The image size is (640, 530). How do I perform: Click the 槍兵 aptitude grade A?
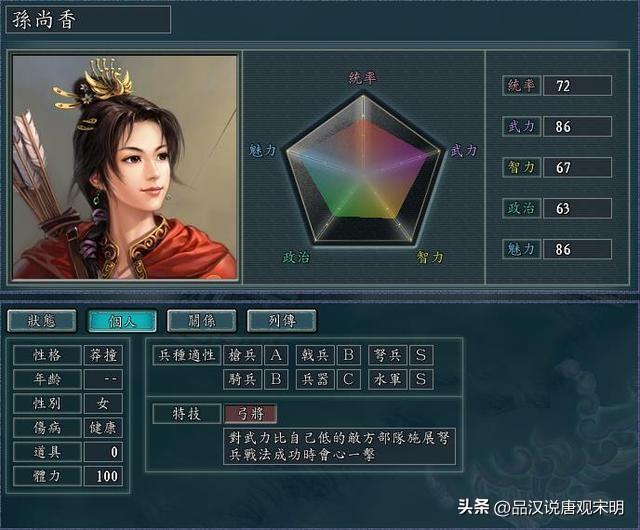276,355
